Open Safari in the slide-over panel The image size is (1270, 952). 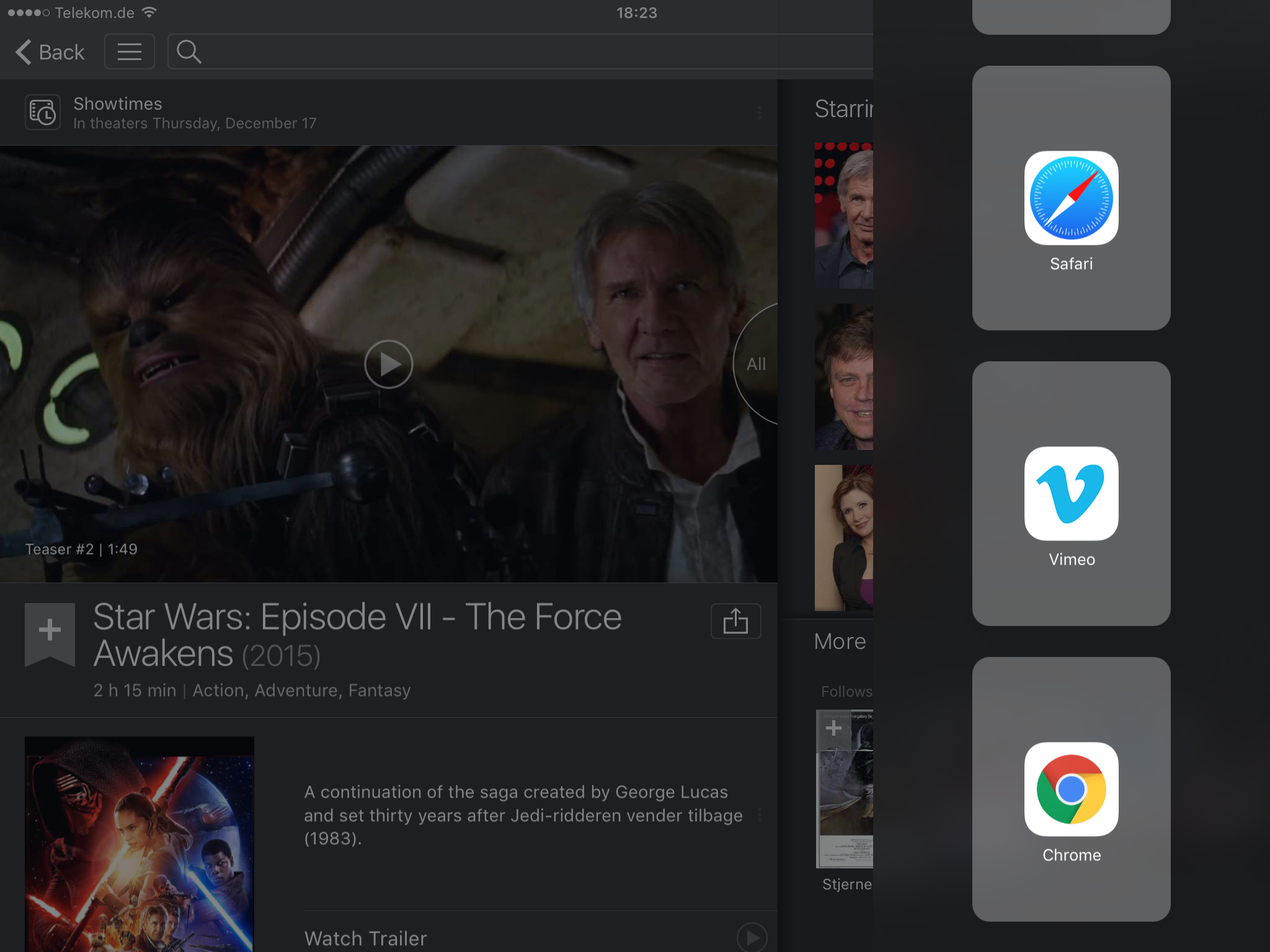click(x=1071, y=198)
